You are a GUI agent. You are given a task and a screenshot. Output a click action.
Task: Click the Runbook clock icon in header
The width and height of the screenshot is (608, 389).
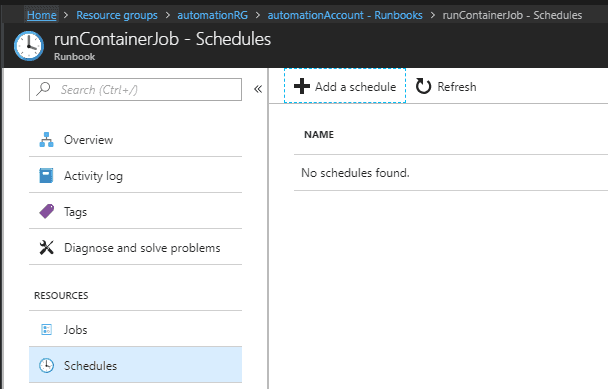(x=29, y=46)
